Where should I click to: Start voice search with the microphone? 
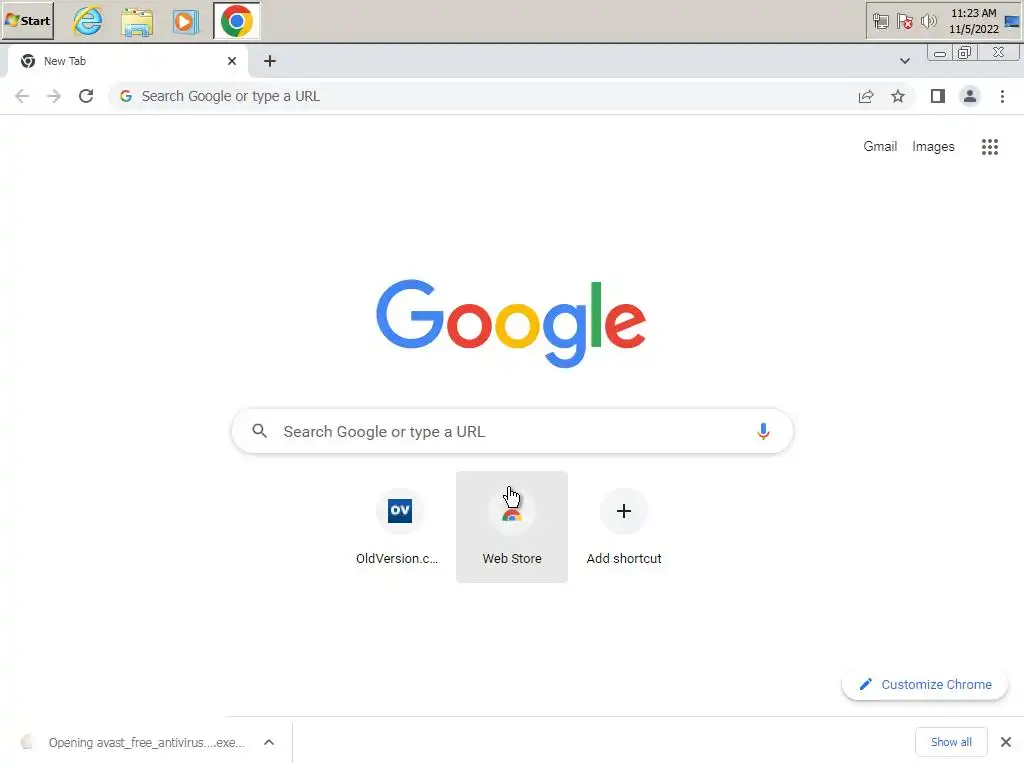[x=763, y=431]
